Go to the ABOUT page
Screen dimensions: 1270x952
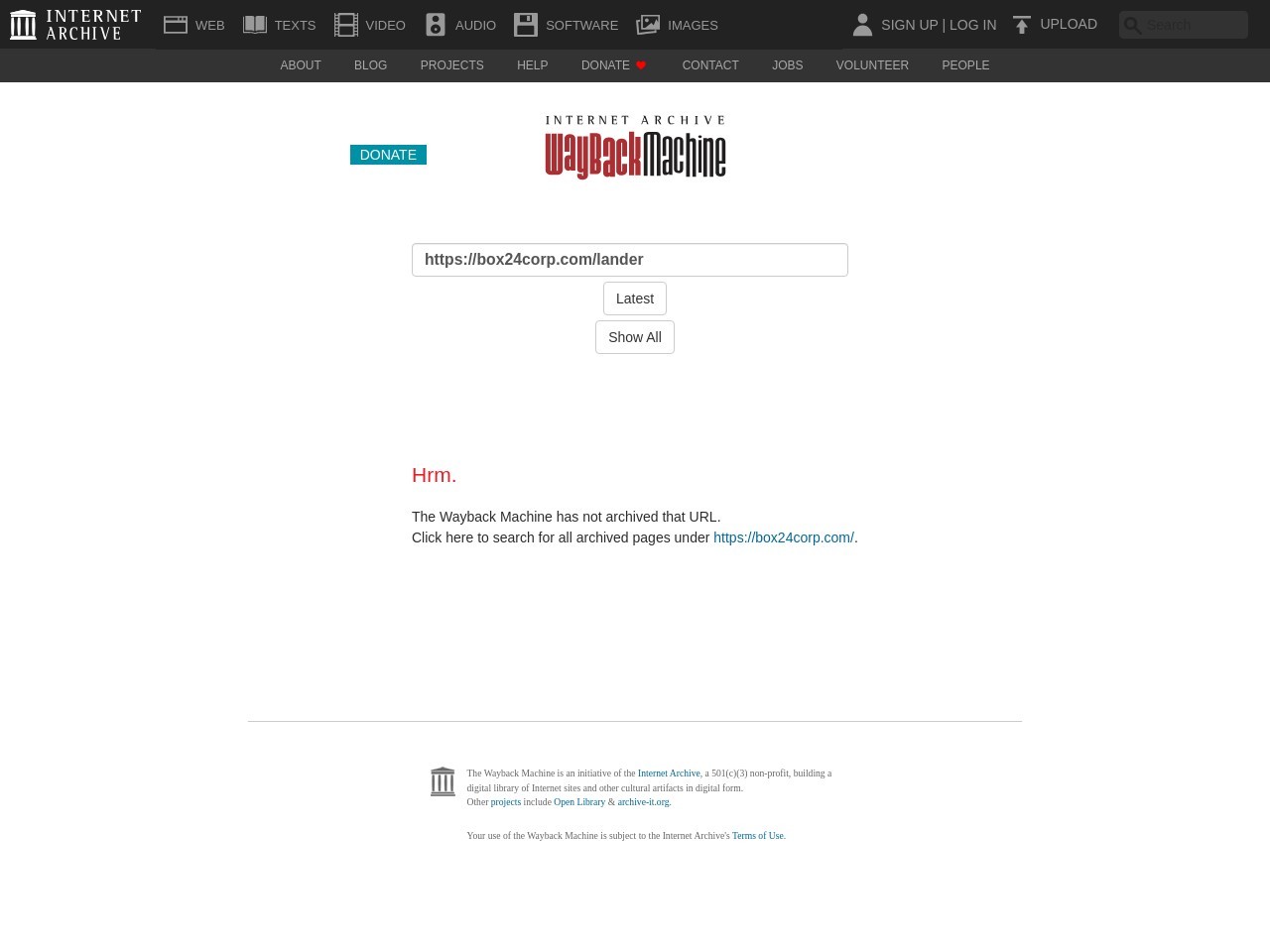(x=301, y=65)
